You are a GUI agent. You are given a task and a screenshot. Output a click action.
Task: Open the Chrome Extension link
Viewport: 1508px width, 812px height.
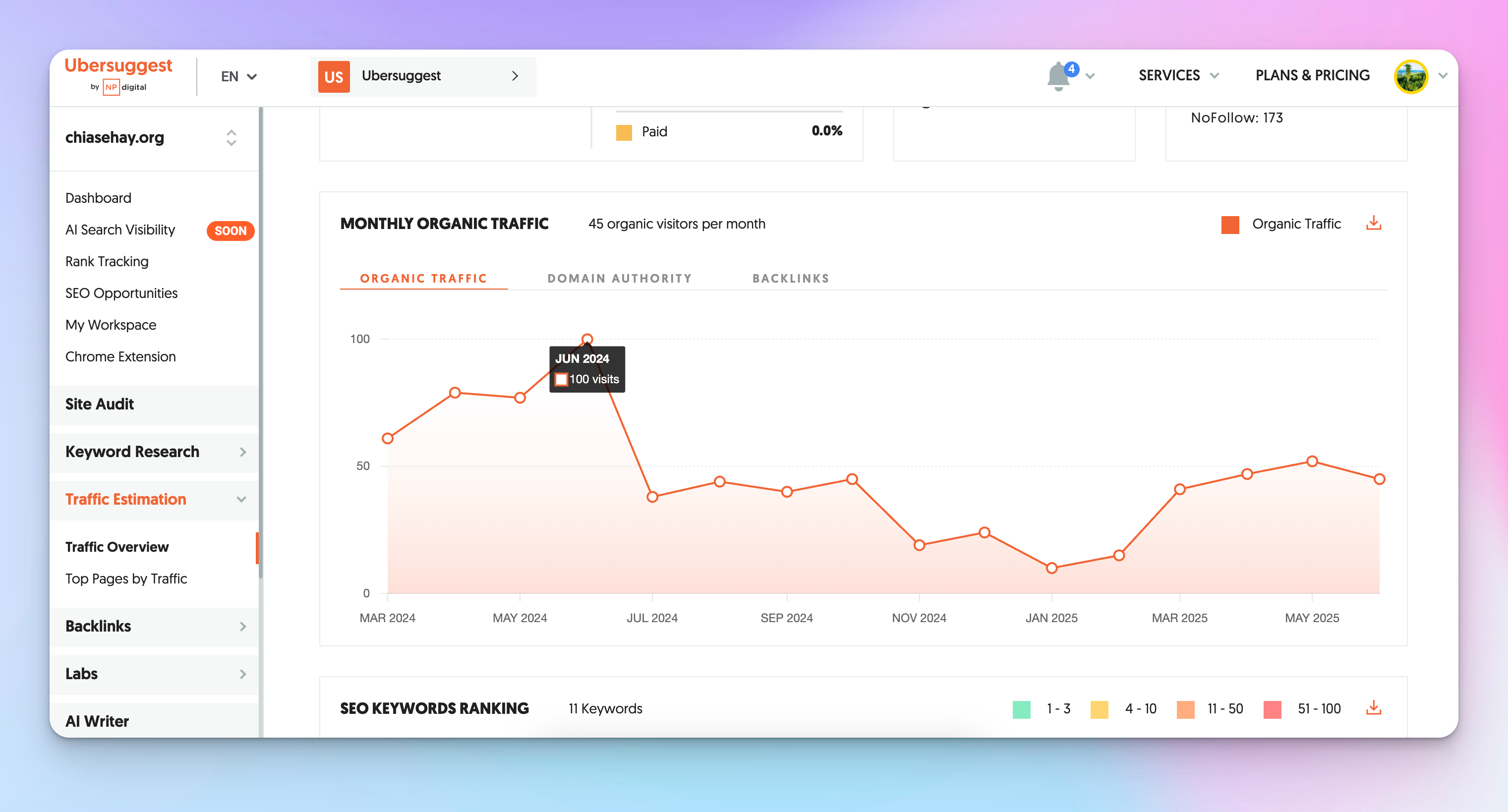[120, 356]
